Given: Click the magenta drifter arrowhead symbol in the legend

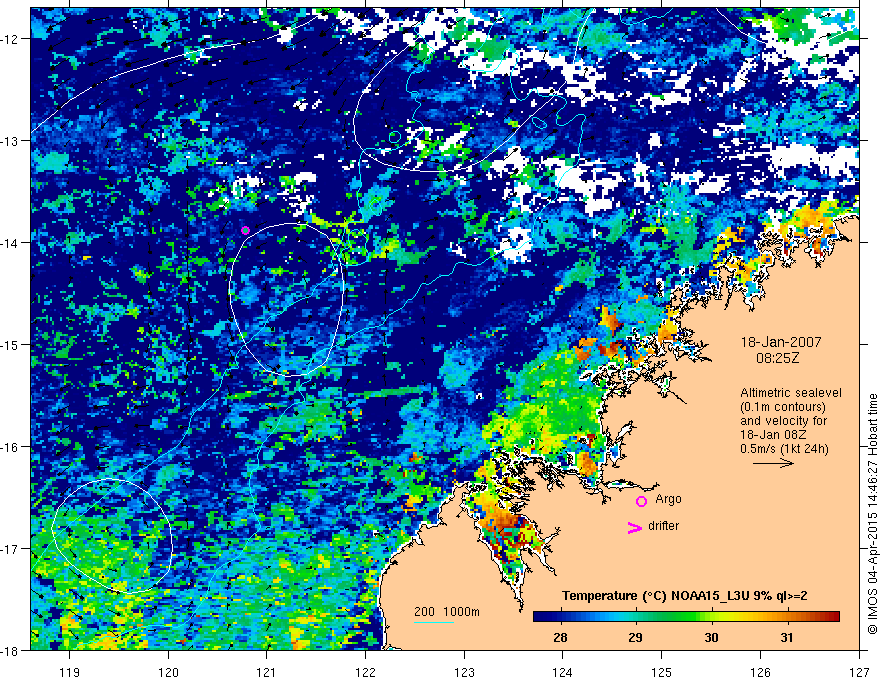Looking at the screenshot, I should [x=634, y=527].
